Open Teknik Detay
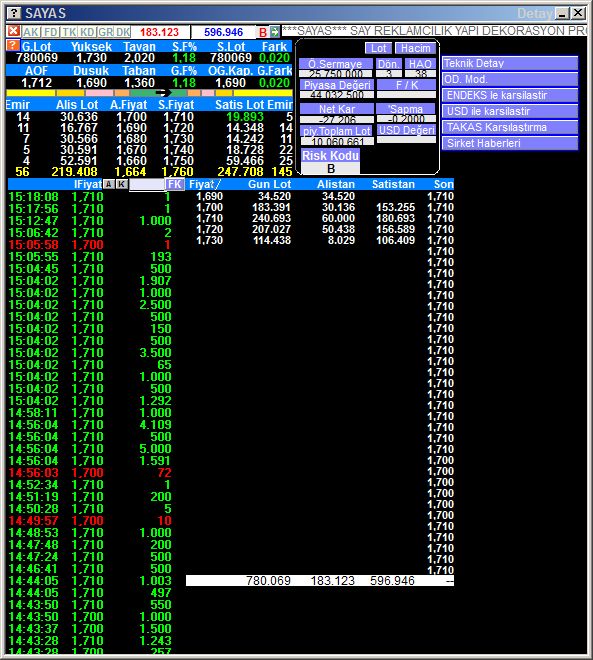 510,64
